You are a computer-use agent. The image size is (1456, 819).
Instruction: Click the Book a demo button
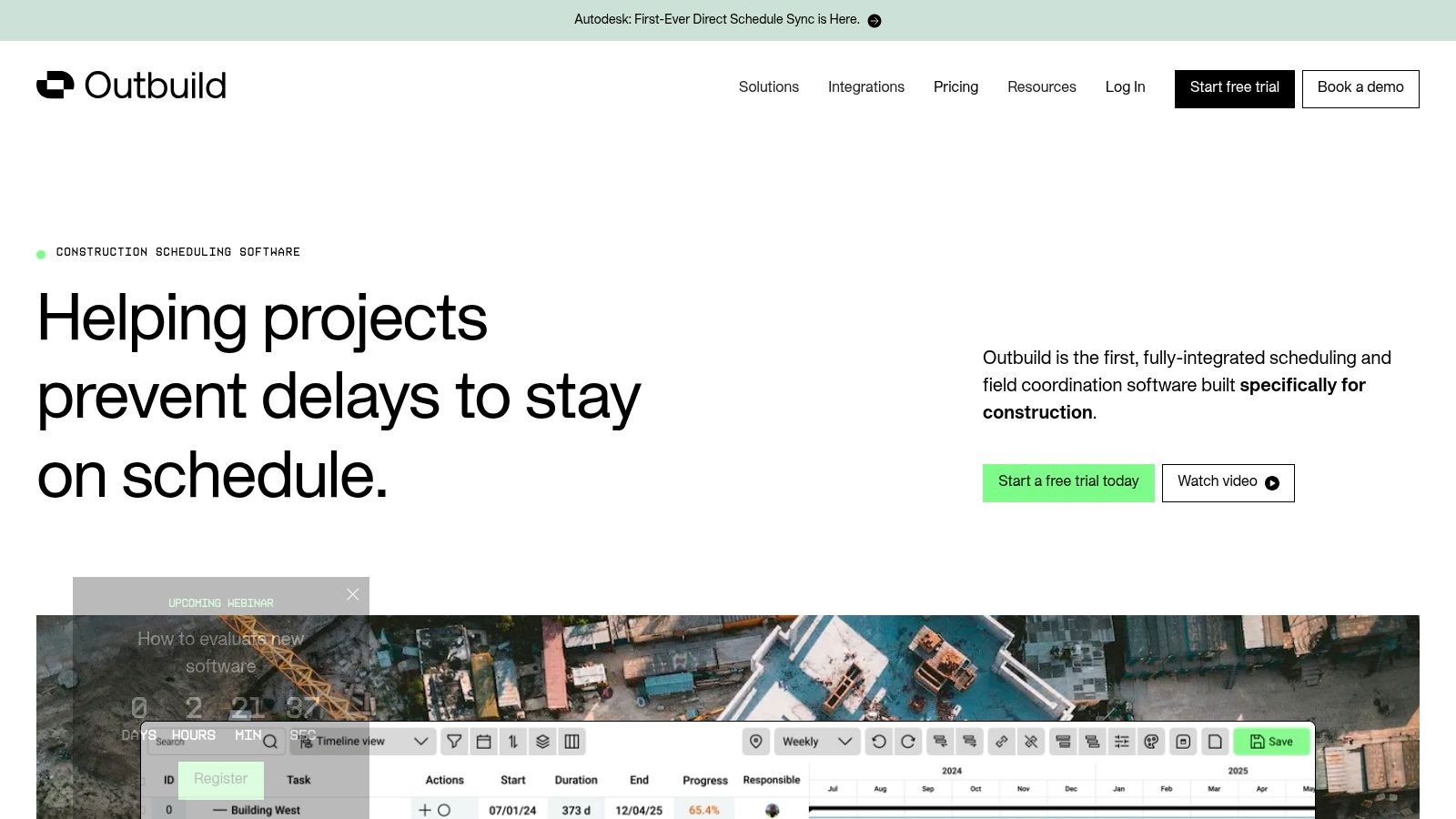[1360, 89]
